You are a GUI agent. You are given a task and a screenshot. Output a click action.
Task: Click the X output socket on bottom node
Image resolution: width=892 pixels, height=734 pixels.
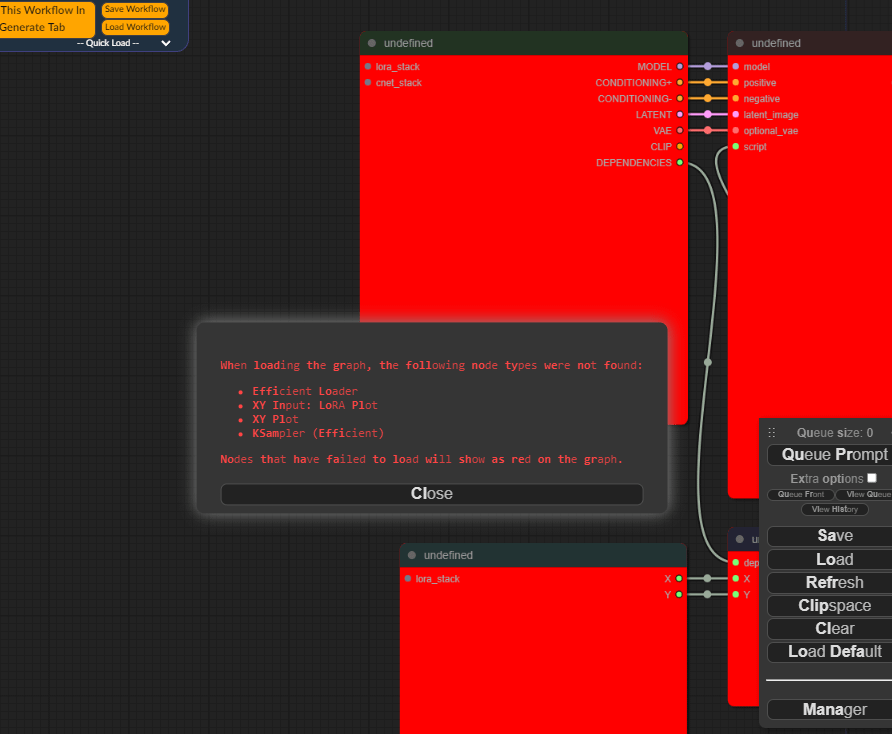coord(679,579)
